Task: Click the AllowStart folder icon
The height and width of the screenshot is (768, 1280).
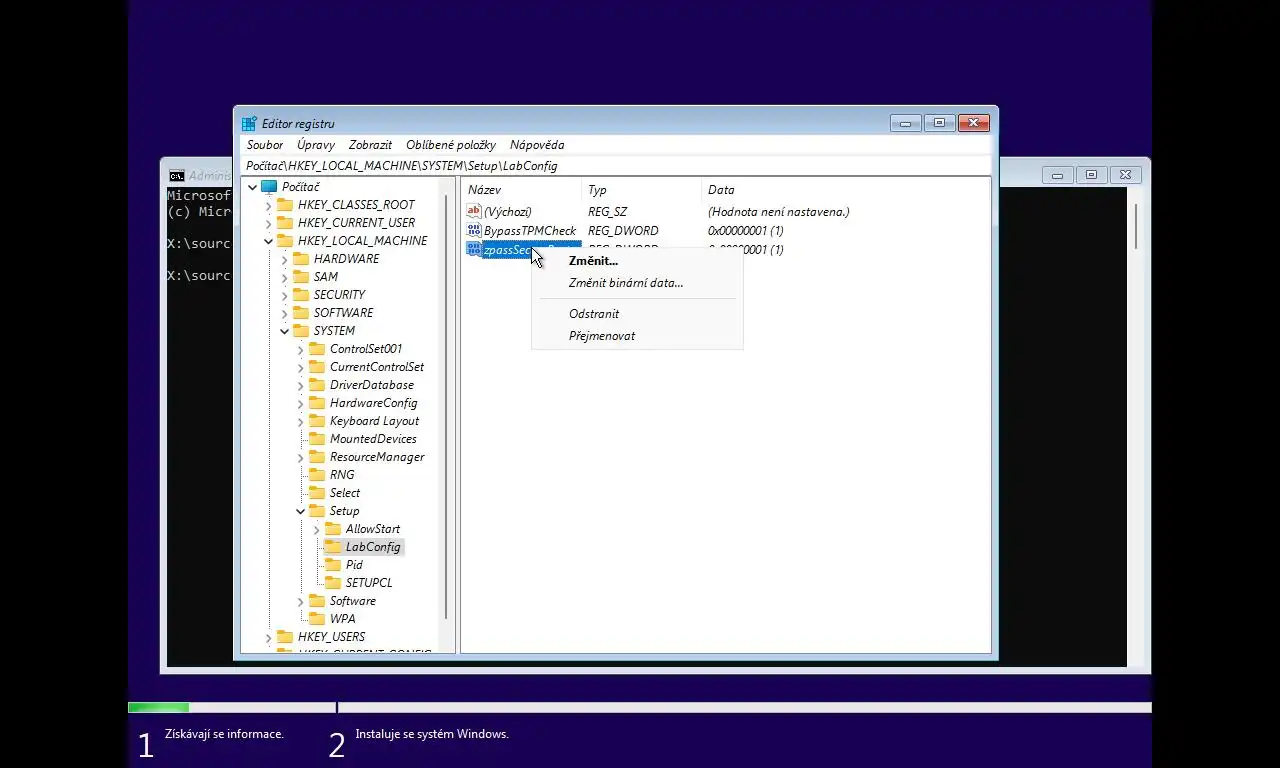Action: [x=333, y=529]
